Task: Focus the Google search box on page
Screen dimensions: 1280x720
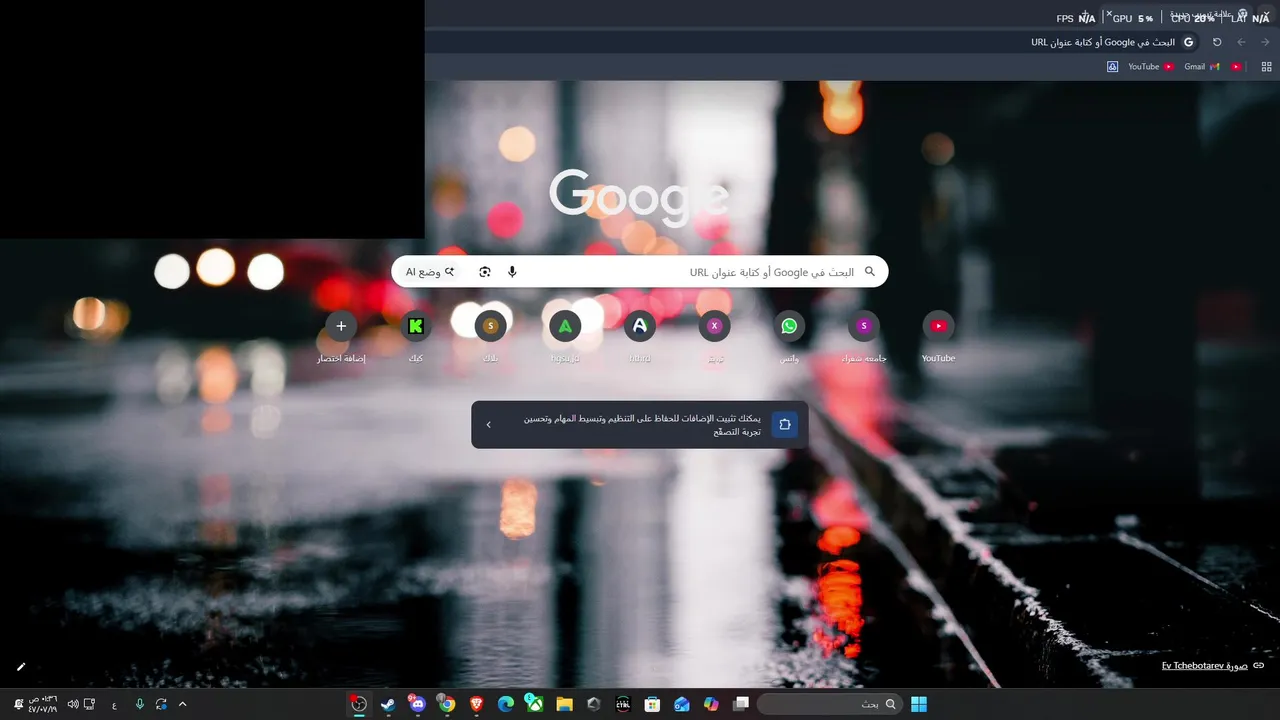Action: pos(640,272)
